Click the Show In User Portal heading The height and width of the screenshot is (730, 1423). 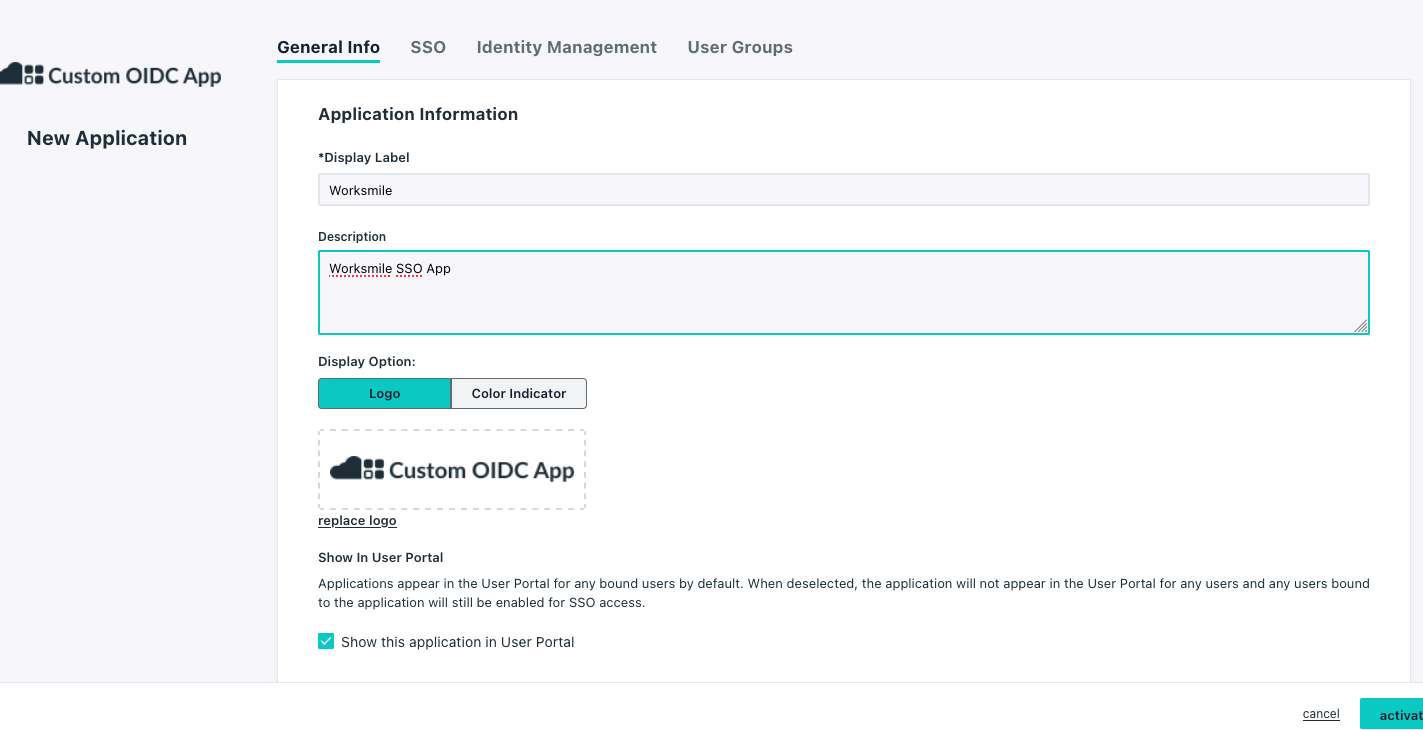pos(381,557)
